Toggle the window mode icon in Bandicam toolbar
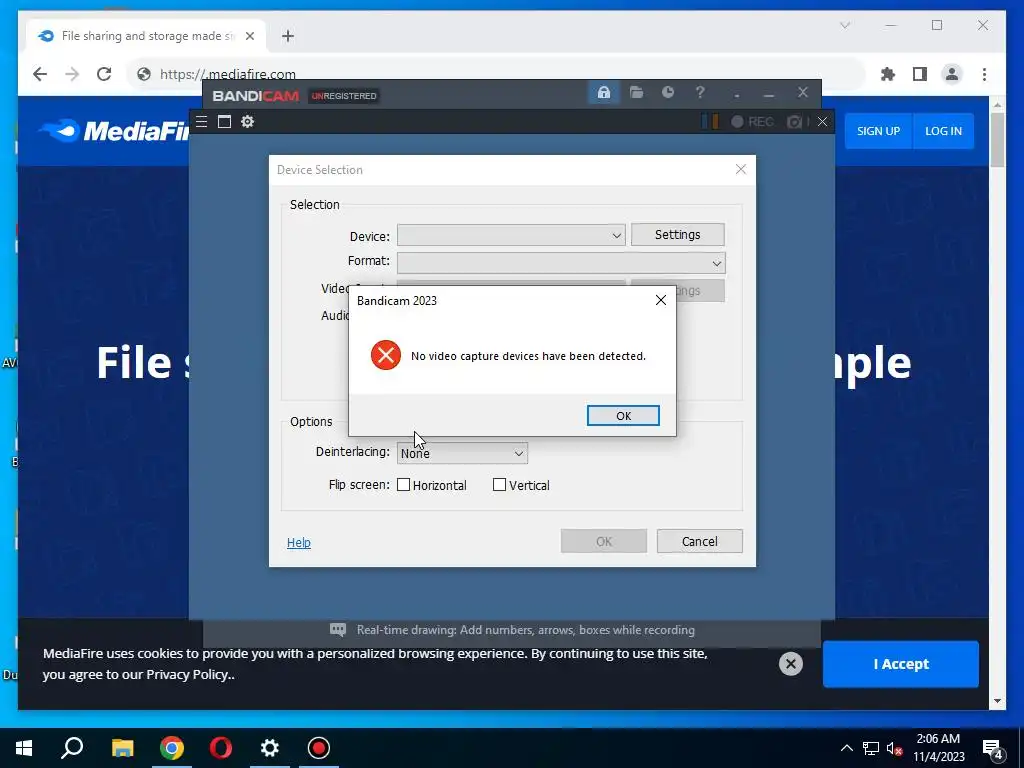 (224, 121)
